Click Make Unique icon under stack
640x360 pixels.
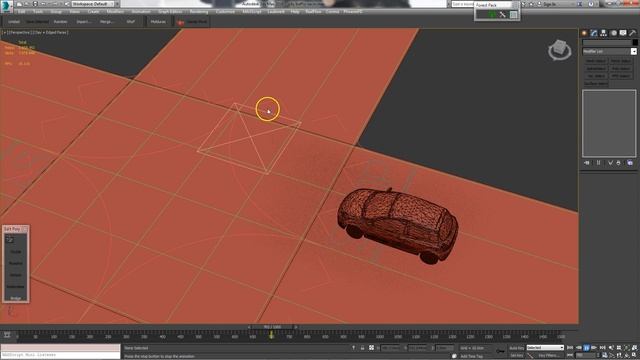(x=610, y=163)
